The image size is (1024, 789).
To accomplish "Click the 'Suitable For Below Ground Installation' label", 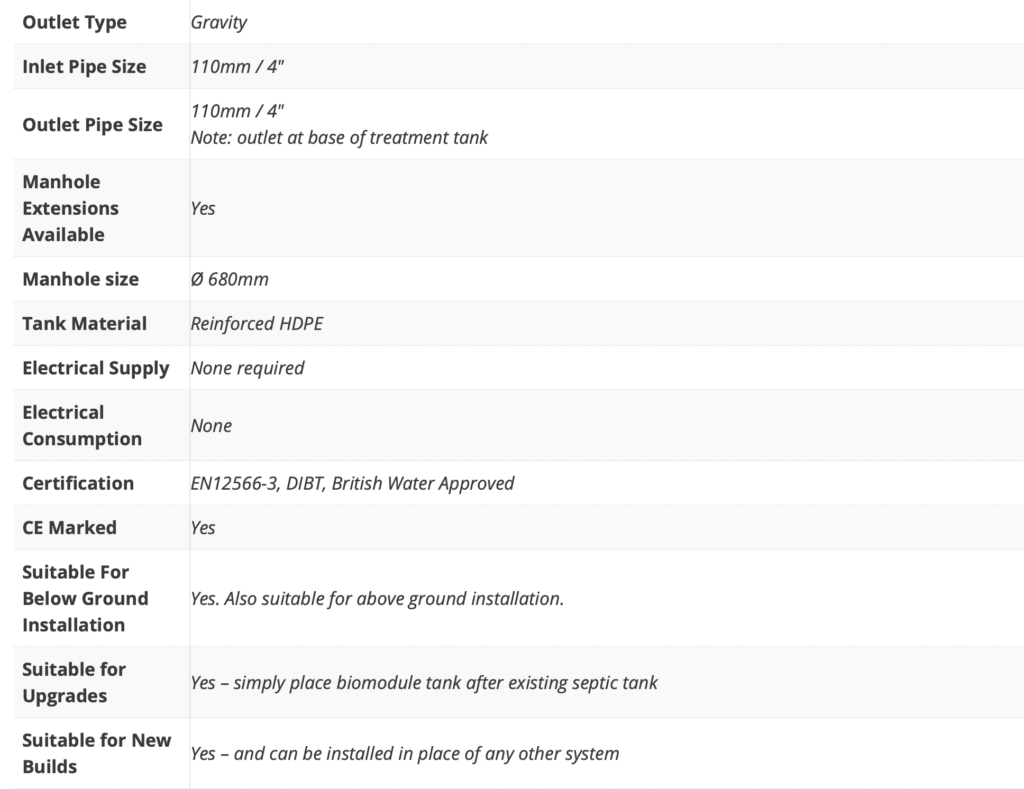I will [x=85, y=598].
